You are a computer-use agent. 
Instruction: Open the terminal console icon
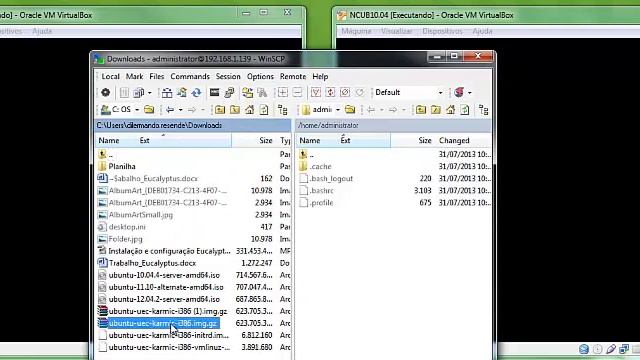[x=214, y=93]
